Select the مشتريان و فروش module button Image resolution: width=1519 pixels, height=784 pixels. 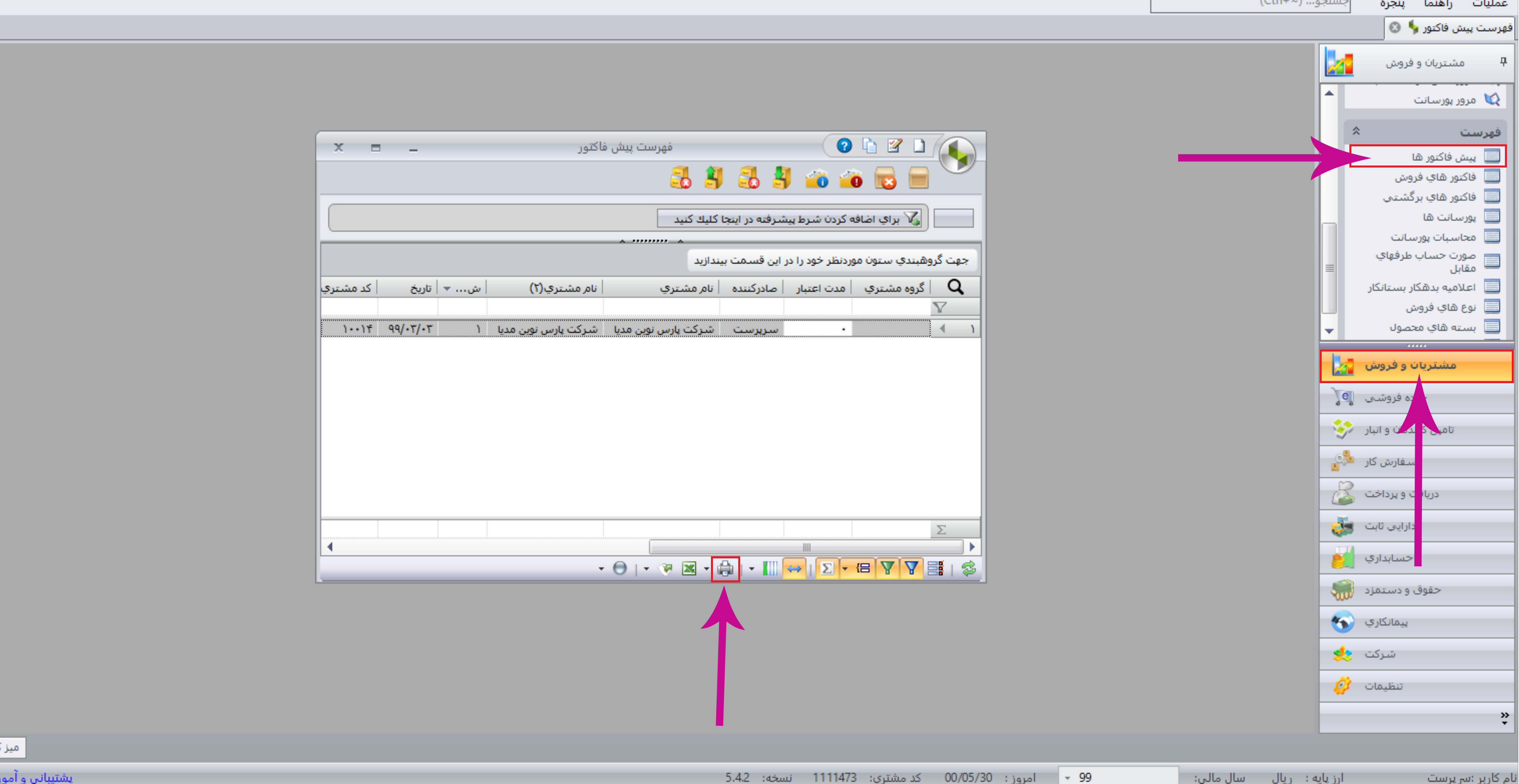pyautogui.click(x=1416, y=366)
